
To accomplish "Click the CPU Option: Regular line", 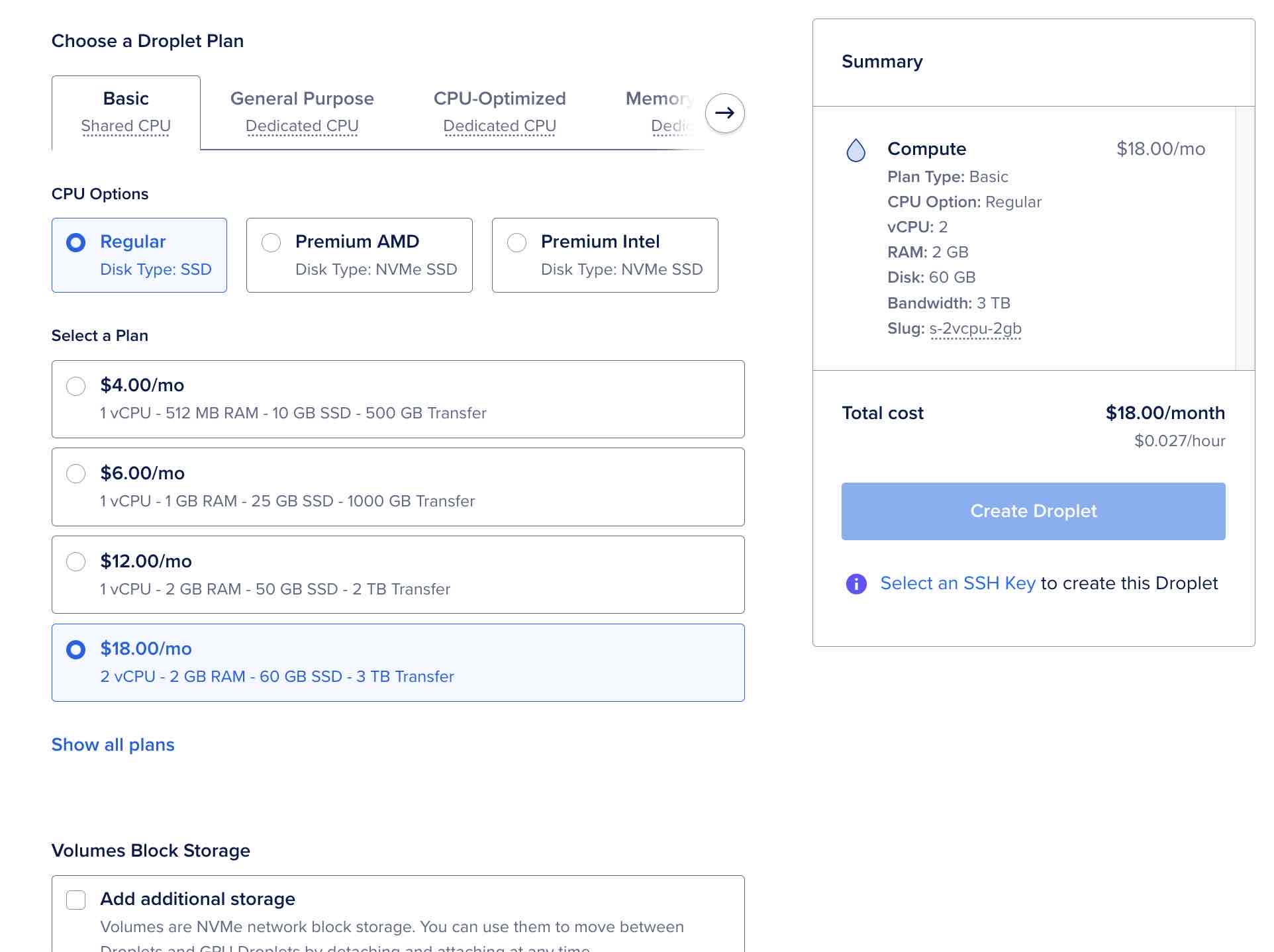I will click(x=964, y=202).
